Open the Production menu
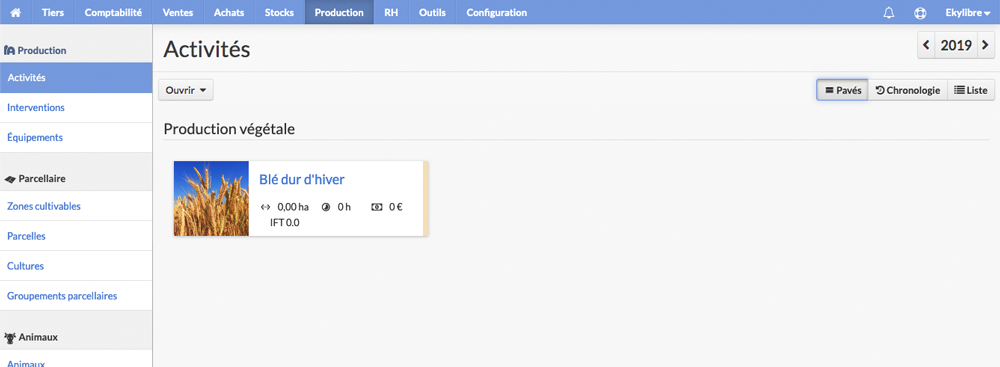Image resolution: width=1000 pixels, height=367 pixels. tap(339, 13)
